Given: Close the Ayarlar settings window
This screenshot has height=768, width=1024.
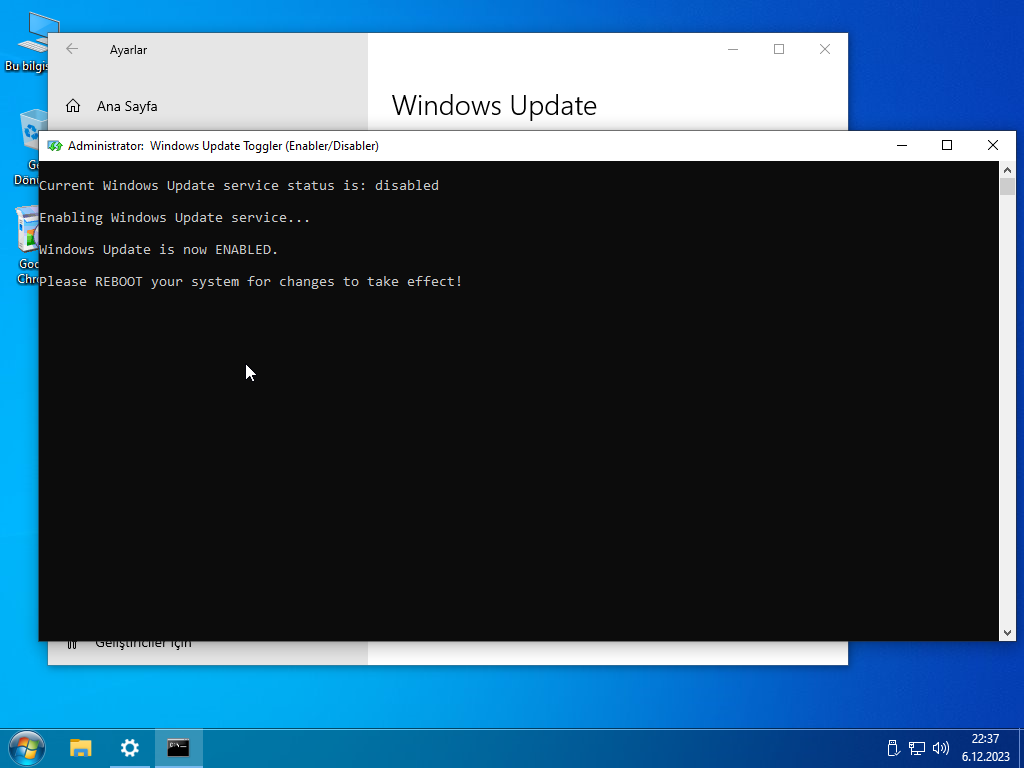Looking at the screenshot, I should (825, 49).
